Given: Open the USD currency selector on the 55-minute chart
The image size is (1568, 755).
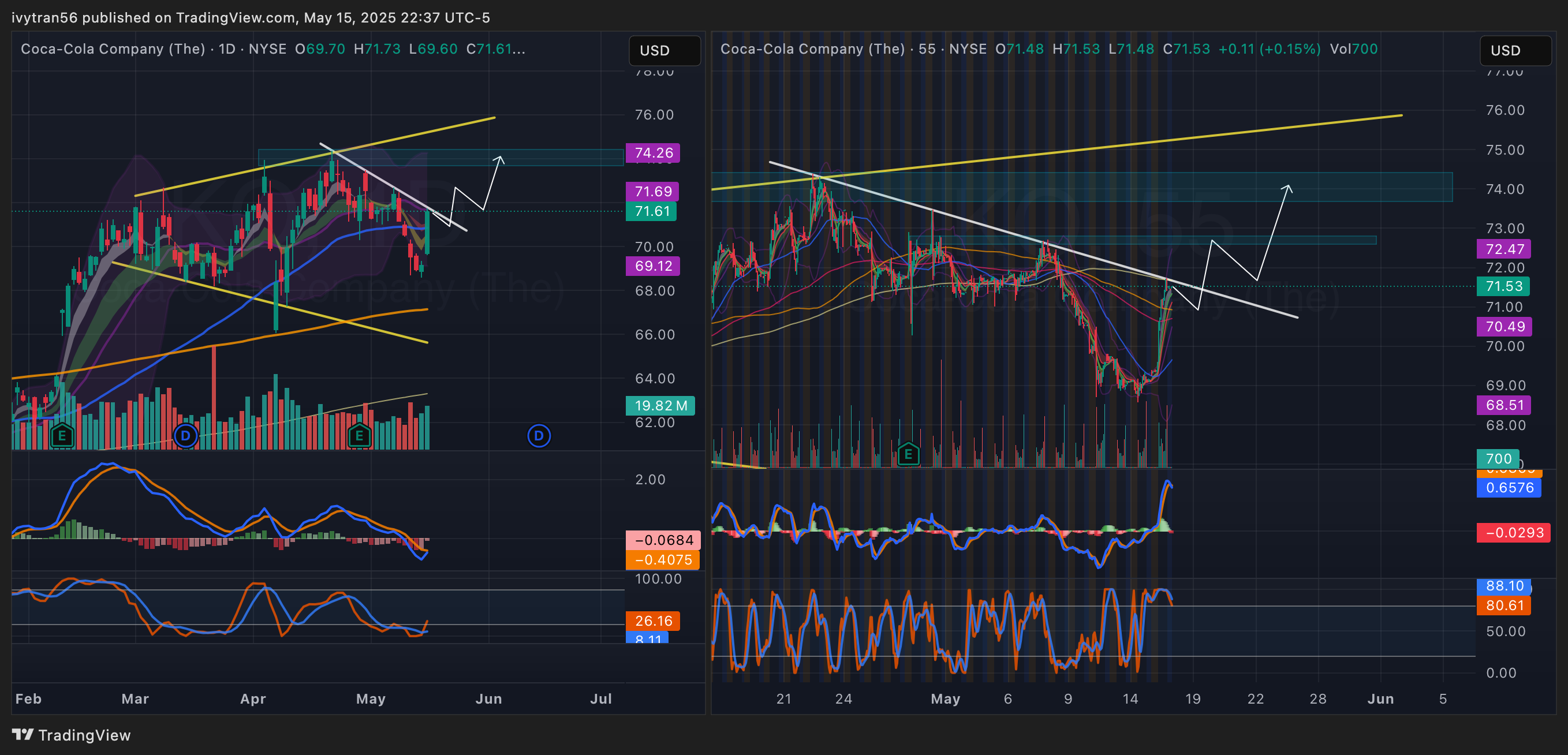Looking at the screenshot, I should (1515, 50).
